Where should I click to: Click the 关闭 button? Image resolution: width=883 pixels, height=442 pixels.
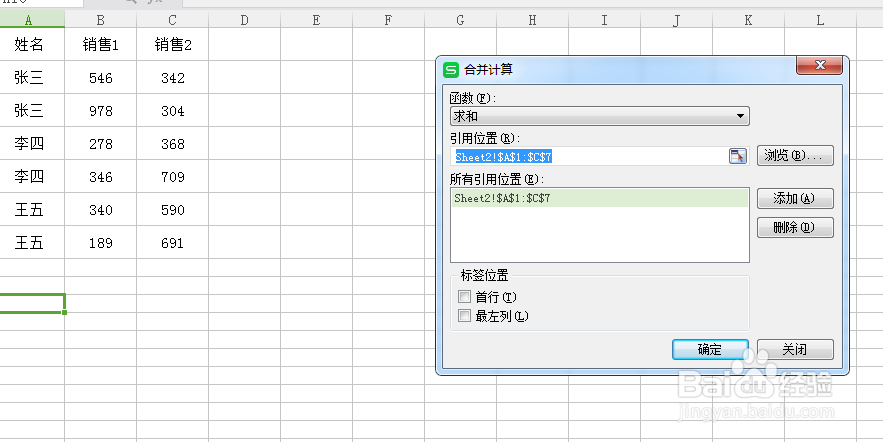click(x=795, y=349)
